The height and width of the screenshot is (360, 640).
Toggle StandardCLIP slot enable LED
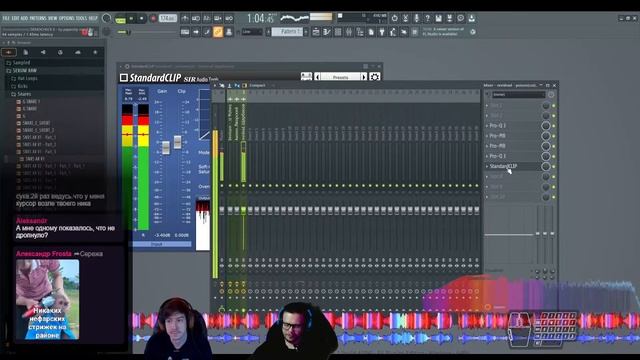click(x=554, y=167)
